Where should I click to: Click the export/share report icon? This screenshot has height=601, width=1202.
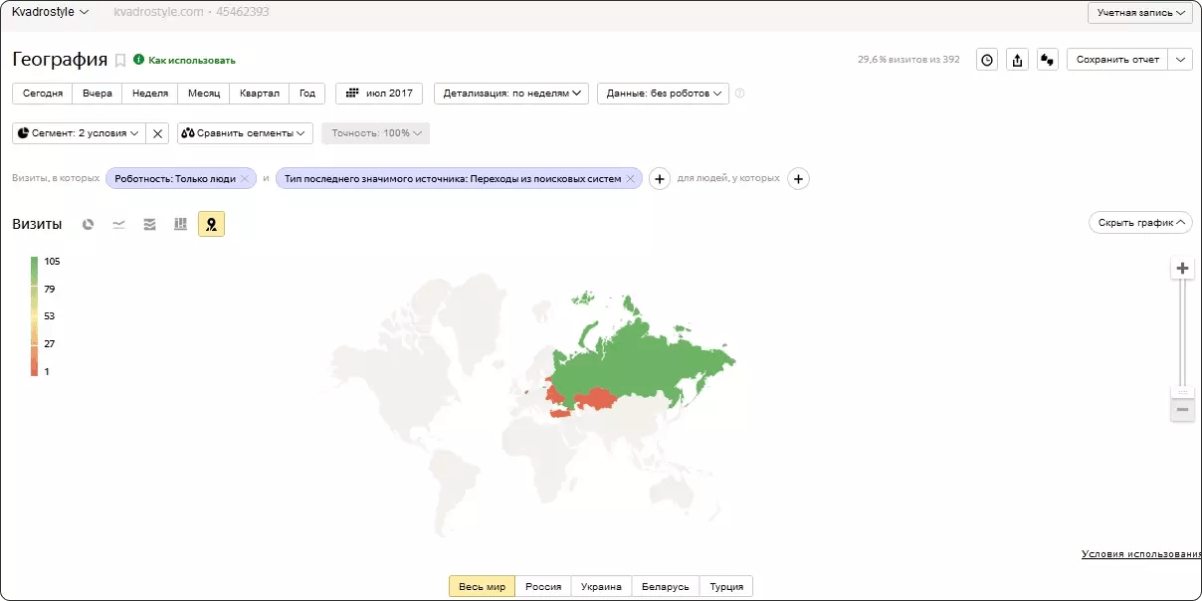coord(1017,60)
